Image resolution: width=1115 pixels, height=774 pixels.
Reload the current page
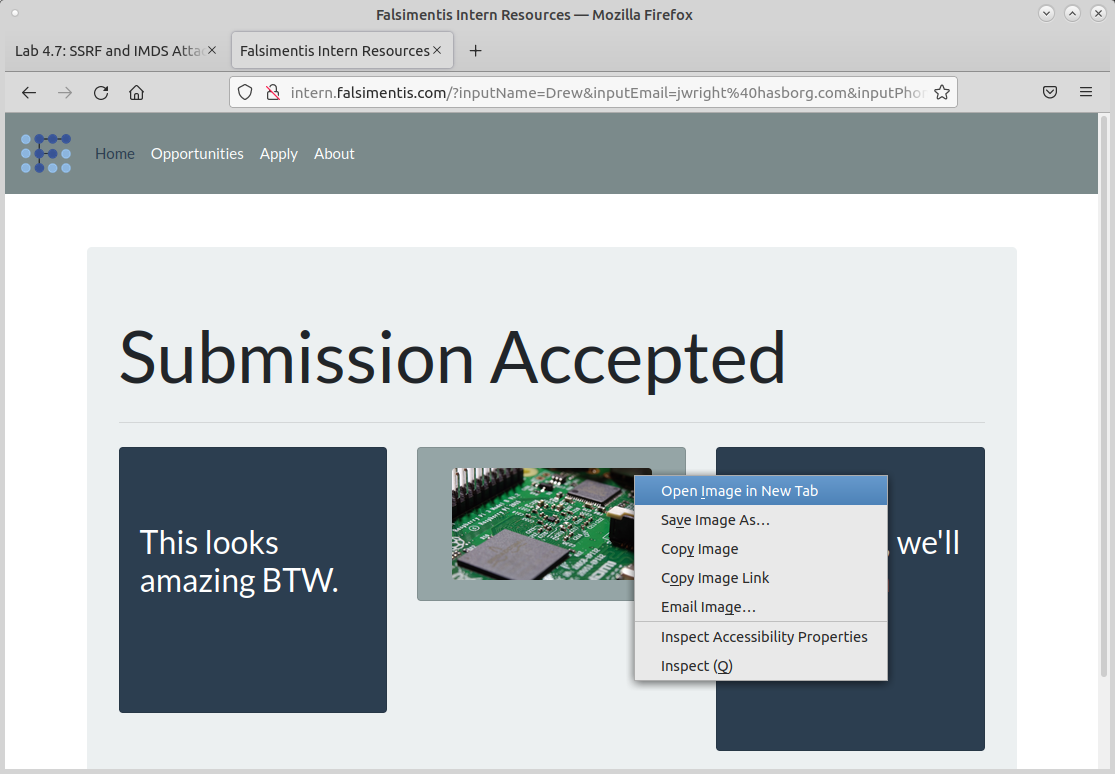tap(101, 92)
